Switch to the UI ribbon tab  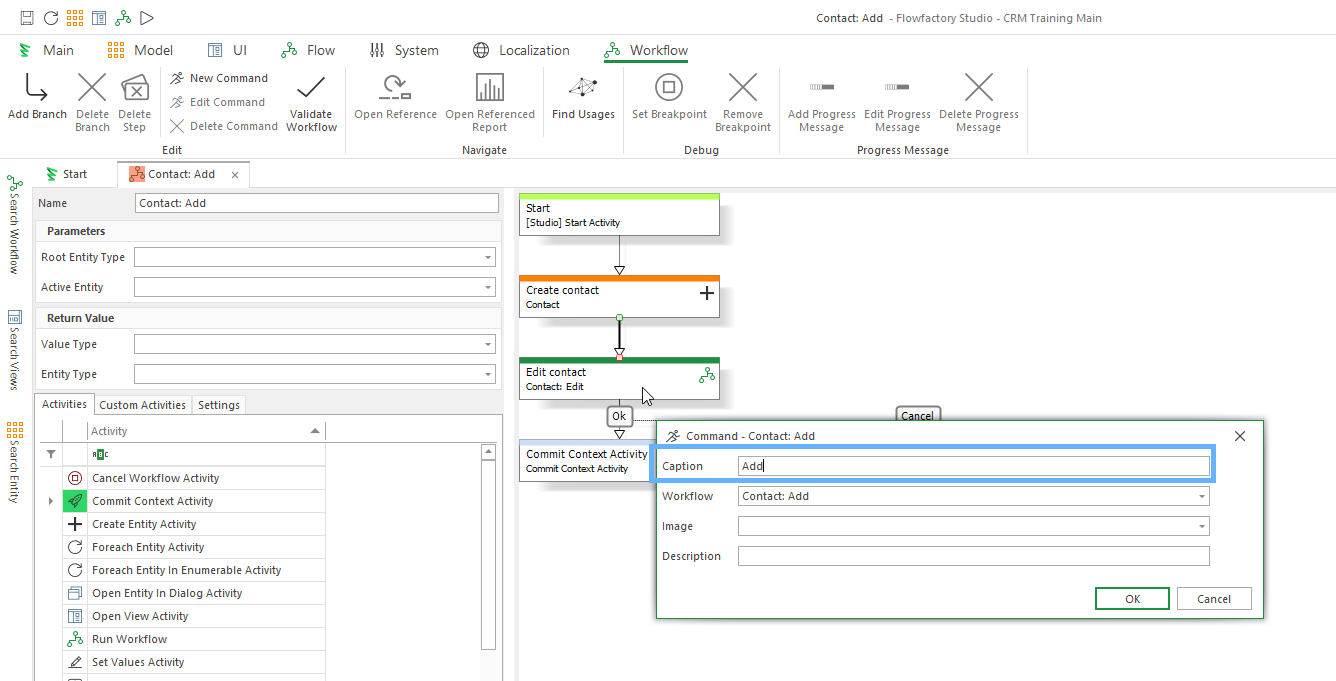coord(227,50)
